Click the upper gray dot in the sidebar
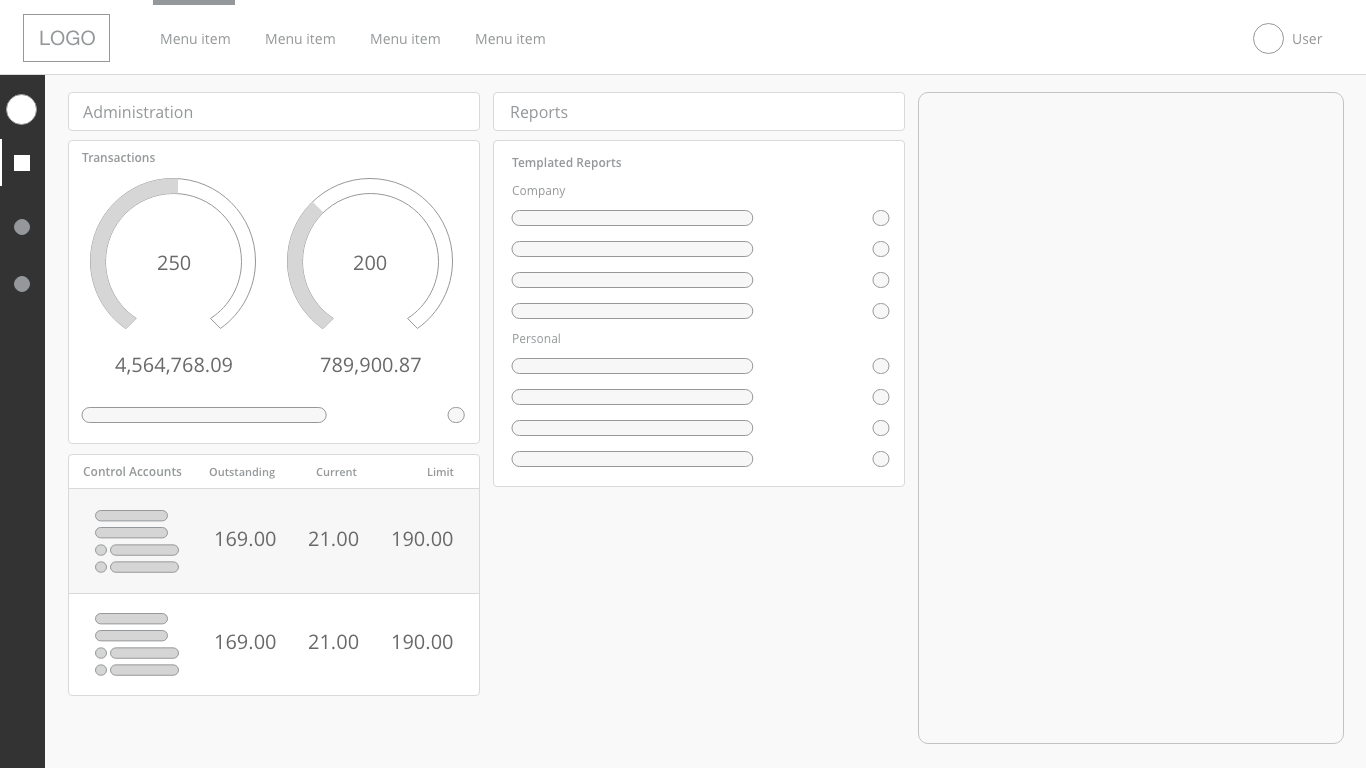1366x768 pixels. coord(22,227)
